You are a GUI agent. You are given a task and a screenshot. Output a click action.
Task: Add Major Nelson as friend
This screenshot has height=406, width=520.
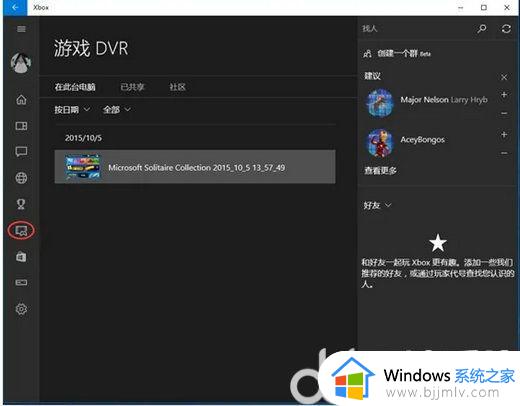(x=504, y=95)
